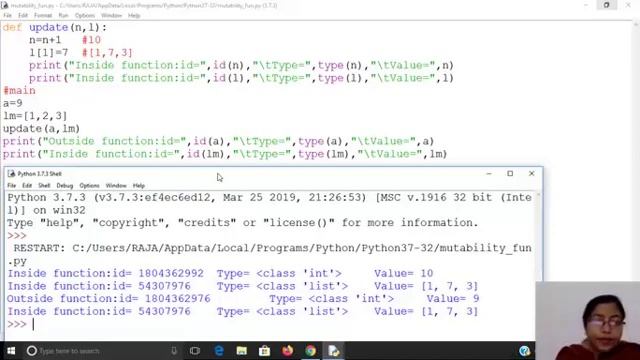Click the 'def update(n,l):' code line

click(x=55, y=28)
